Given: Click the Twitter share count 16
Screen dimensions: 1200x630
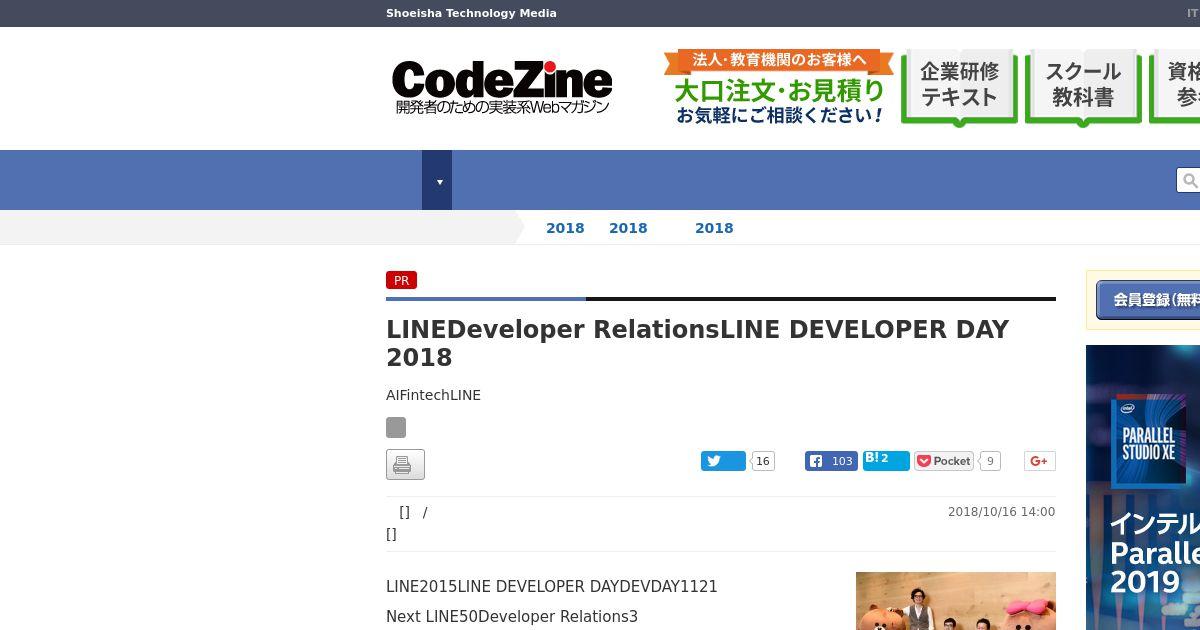Looking at the screenshot, I should tap(763, 461).
